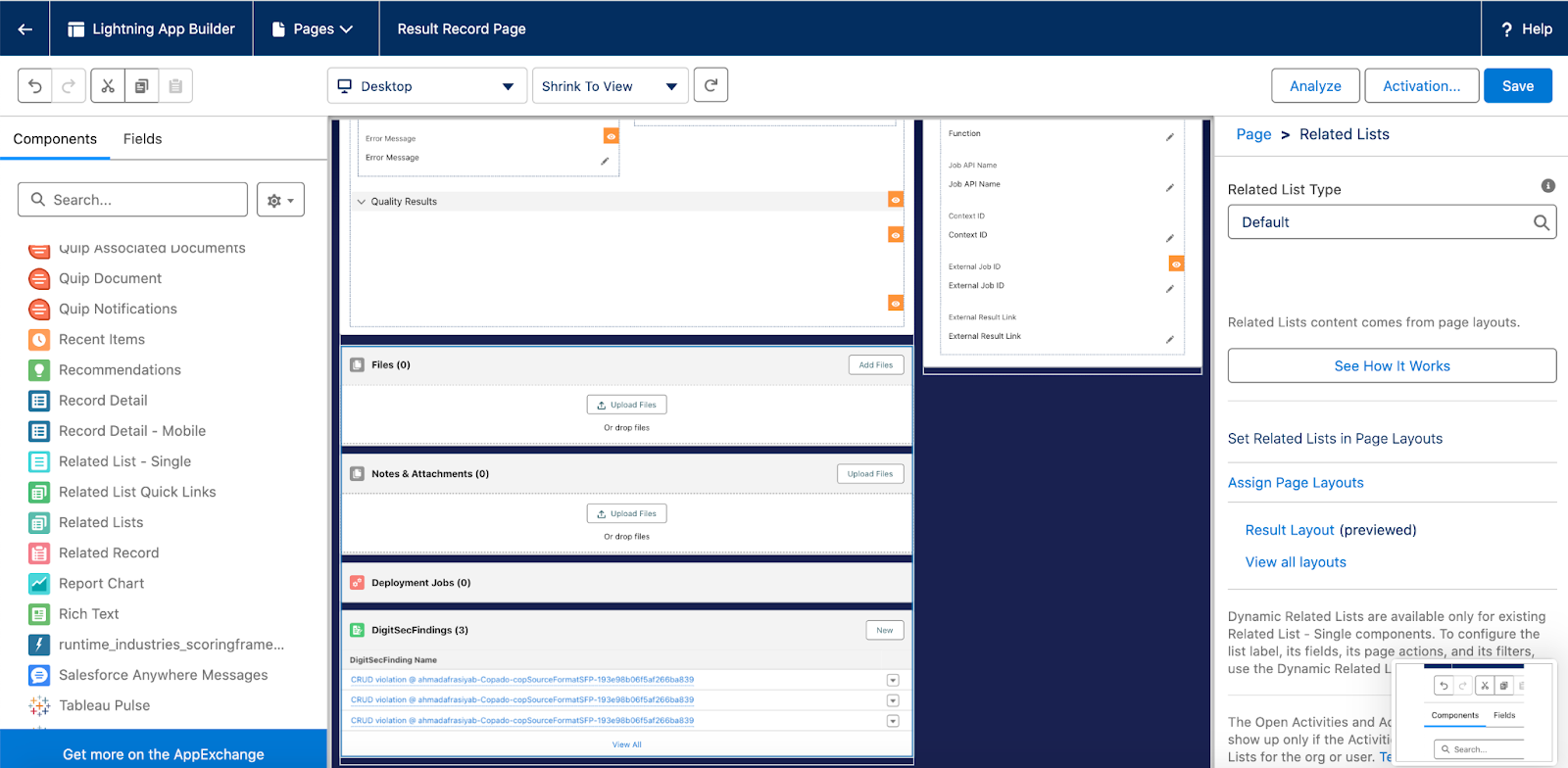Save the Result Record Page
Image resolution: width=1568 pixels, height=768 pixels.
(x=1518, y=86)
